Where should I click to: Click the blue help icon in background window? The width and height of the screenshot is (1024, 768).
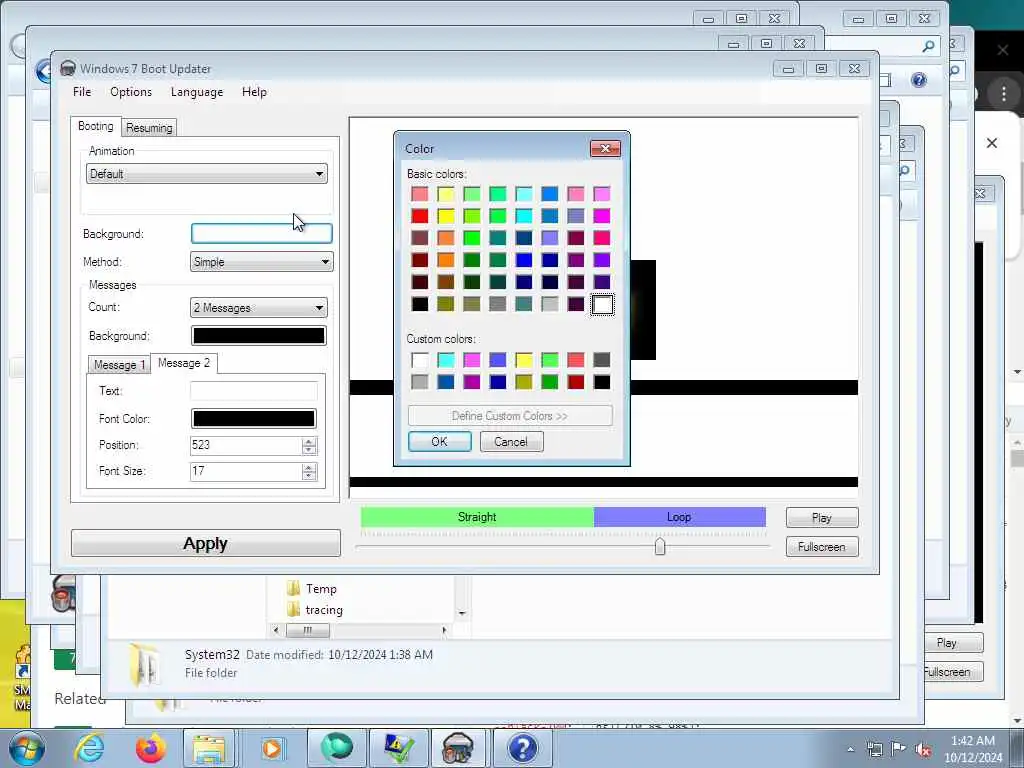pos(919,80)
